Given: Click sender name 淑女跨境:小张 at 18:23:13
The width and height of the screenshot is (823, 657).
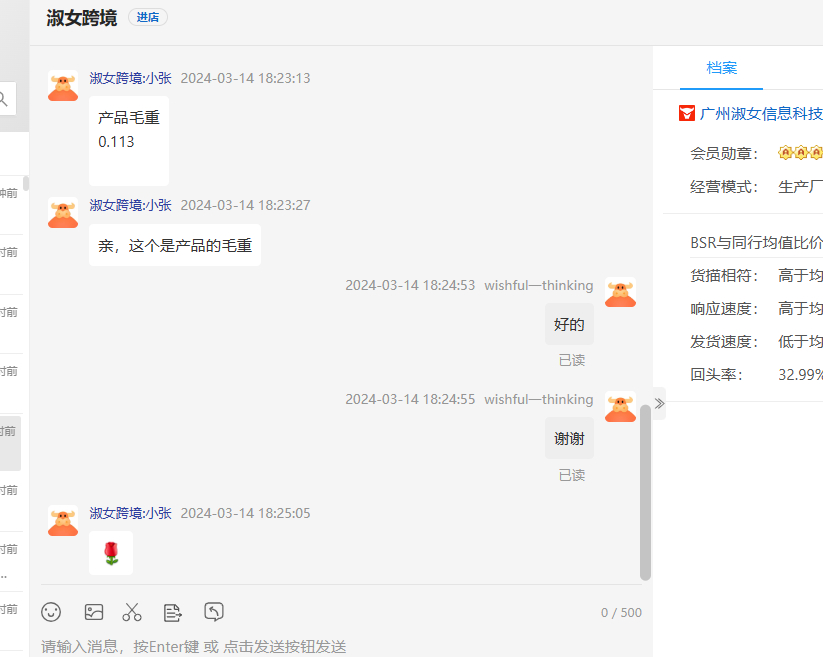Looking at the screenshot, I should pos(130,78).
